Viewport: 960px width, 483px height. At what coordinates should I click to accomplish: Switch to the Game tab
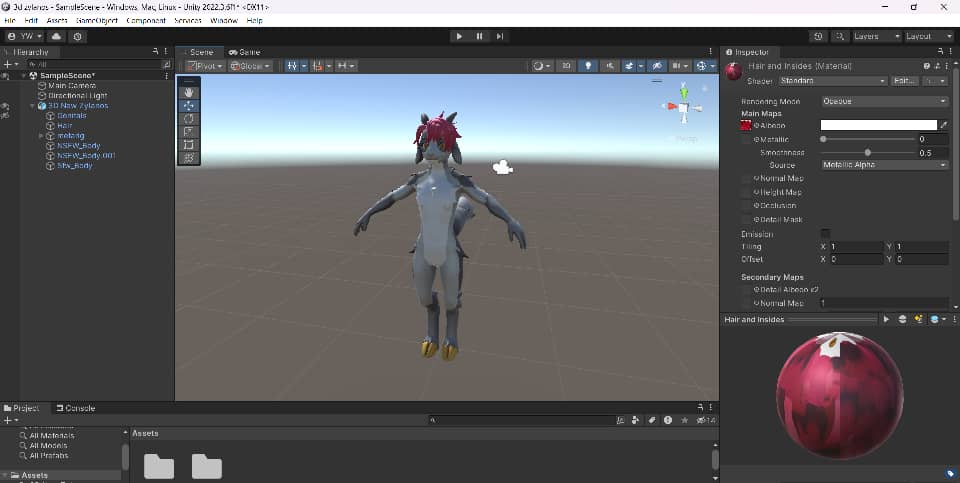click(x=244, y=52)
